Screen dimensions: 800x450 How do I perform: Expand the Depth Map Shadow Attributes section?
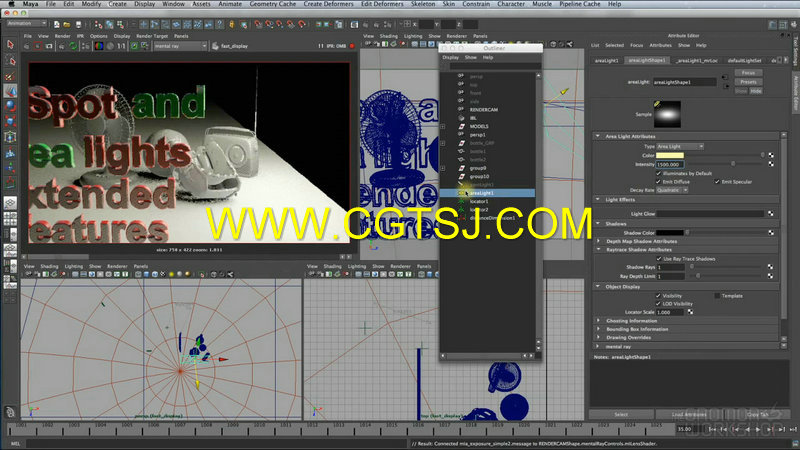tap(598, 241)
